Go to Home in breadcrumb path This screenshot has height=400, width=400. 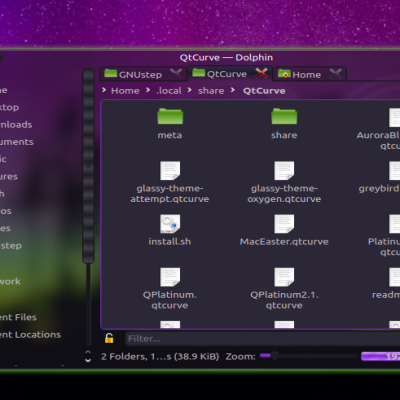point(125,91)
